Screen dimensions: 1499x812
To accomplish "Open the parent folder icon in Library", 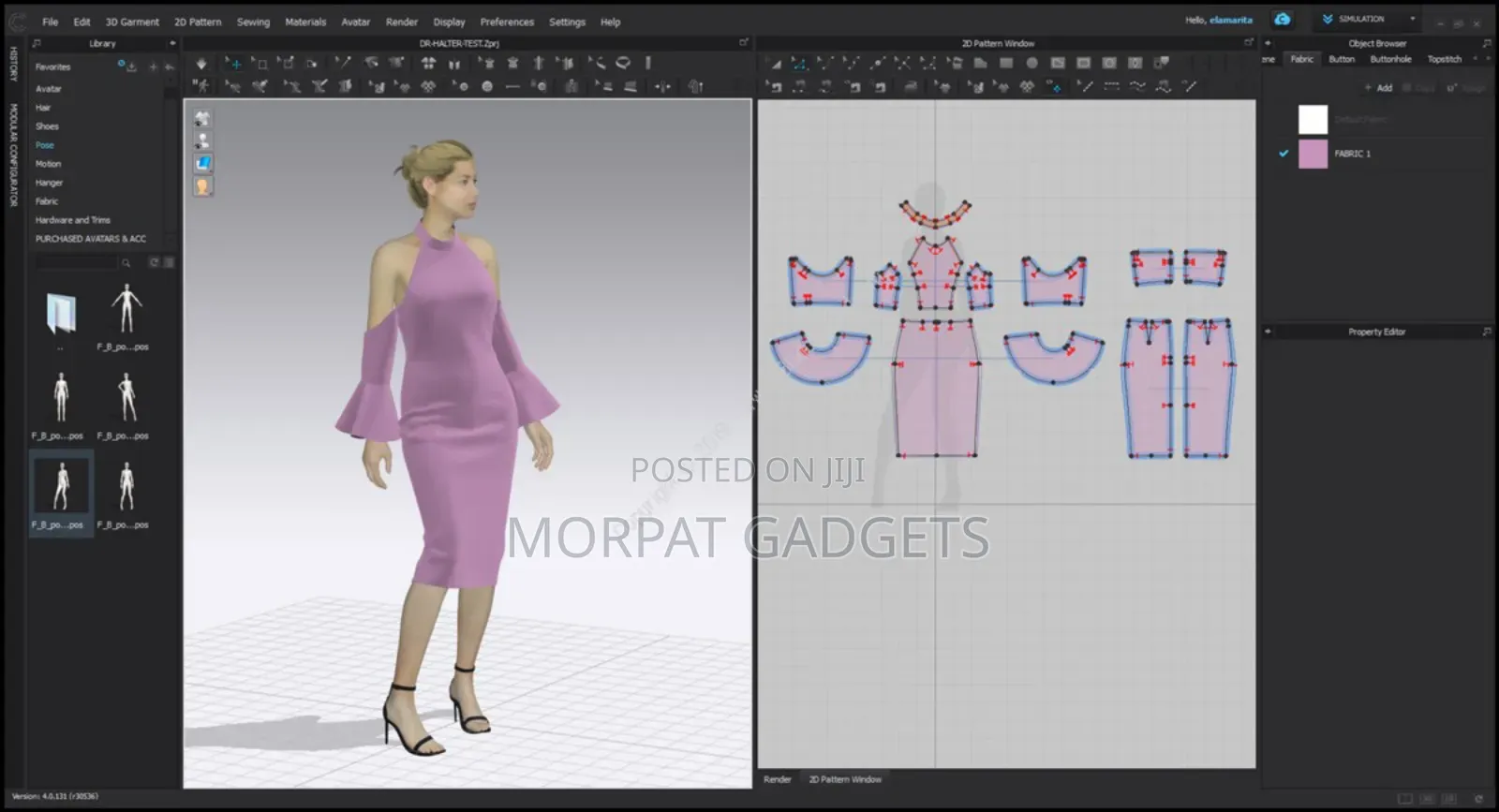I will click(x=61, y=314).
